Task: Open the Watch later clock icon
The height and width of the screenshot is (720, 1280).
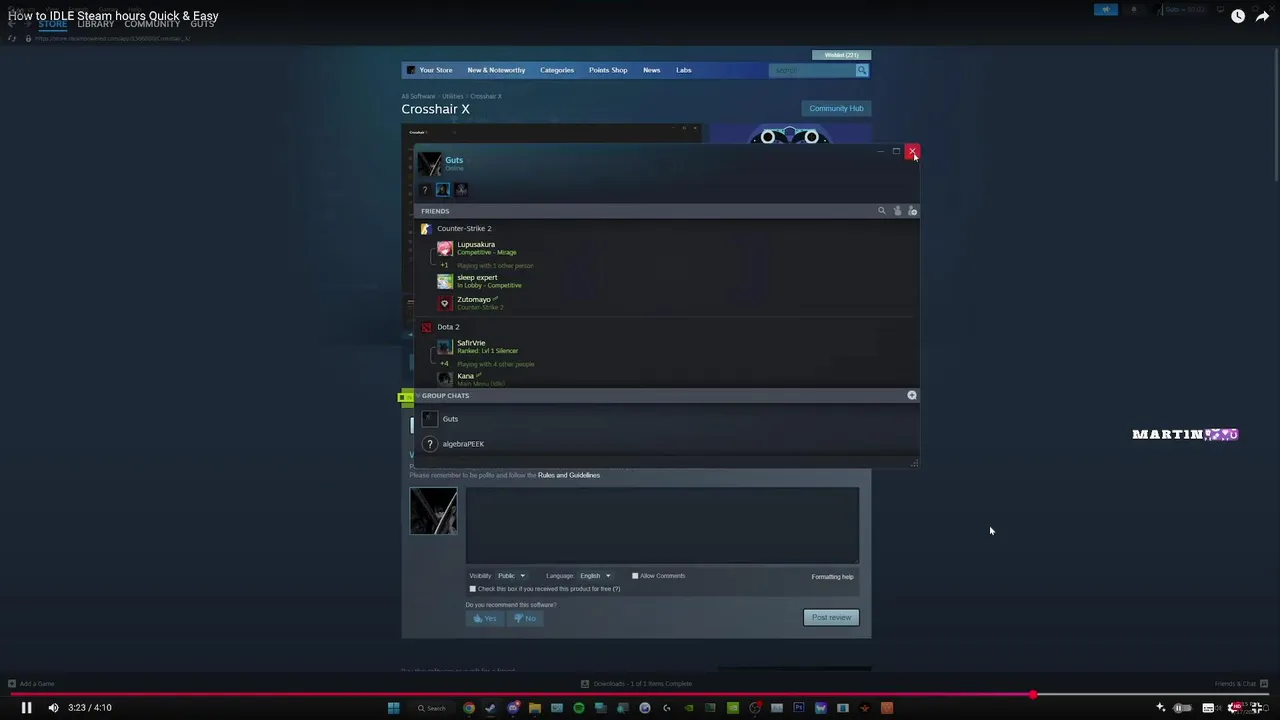Action: point(1238,16)
